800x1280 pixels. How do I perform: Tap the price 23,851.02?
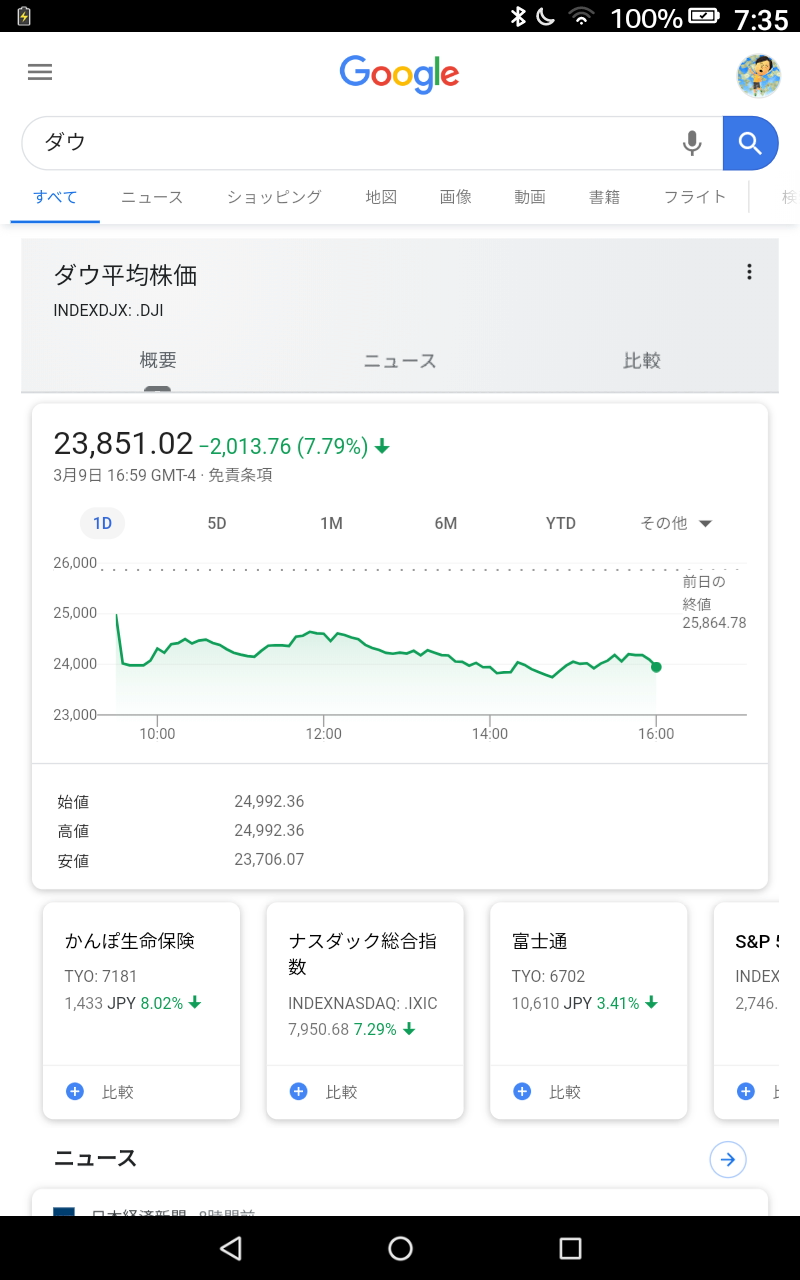click(123, 444)
